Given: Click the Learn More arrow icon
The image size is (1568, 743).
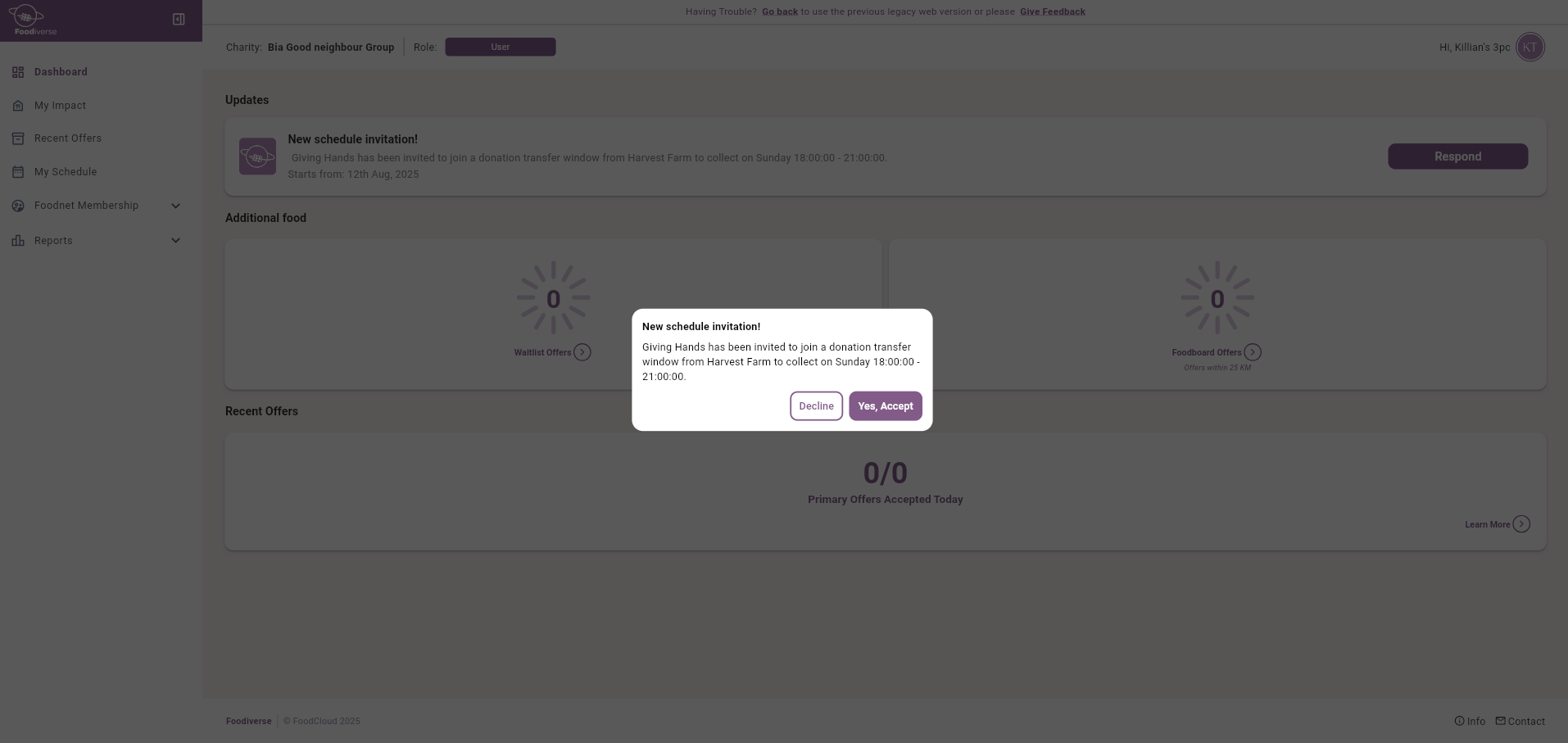Looking at the screenshot, I should click(x=1521, y=524).
